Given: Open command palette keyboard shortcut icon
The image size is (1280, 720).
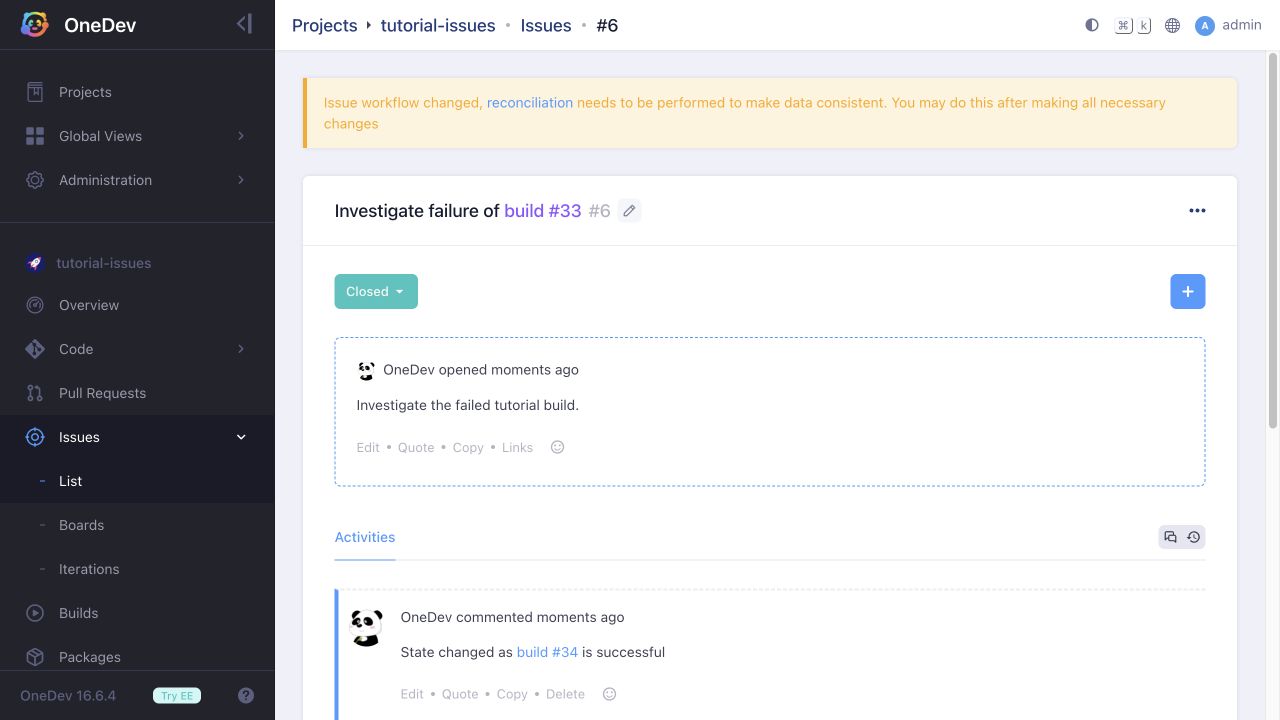Looking at the screenshot, I should click(1133, 25).
